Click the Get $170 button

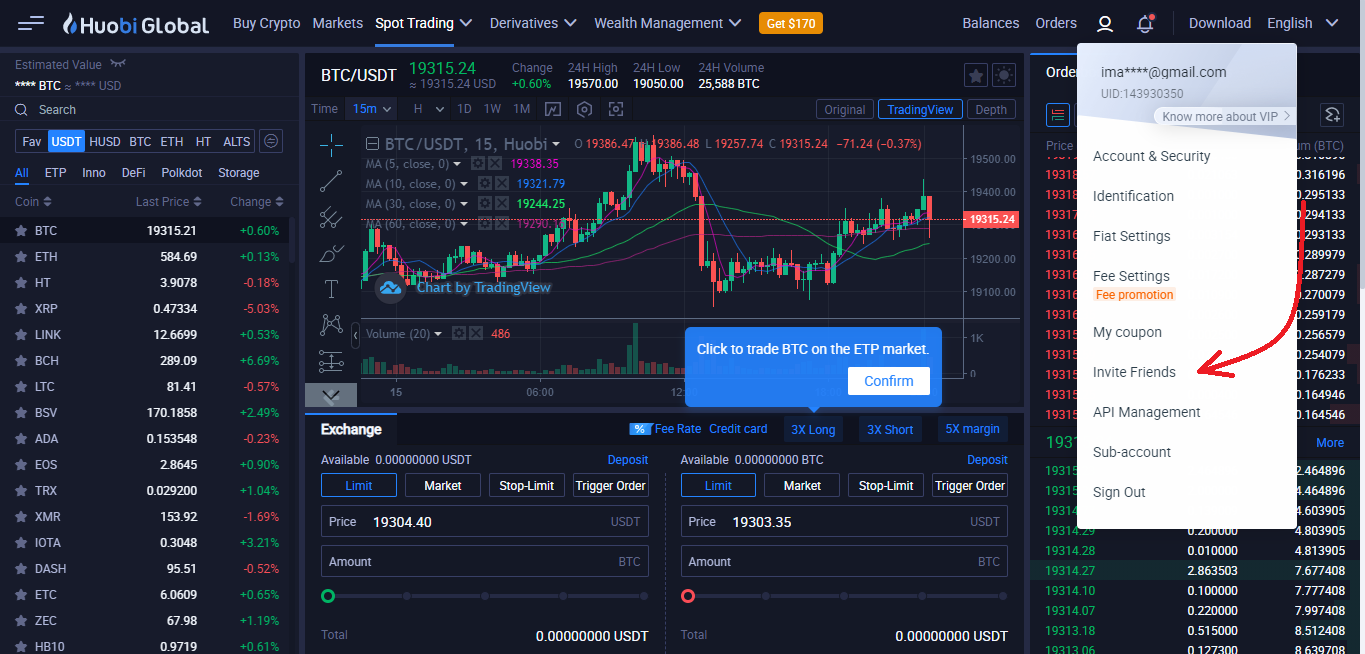[791, 23]
